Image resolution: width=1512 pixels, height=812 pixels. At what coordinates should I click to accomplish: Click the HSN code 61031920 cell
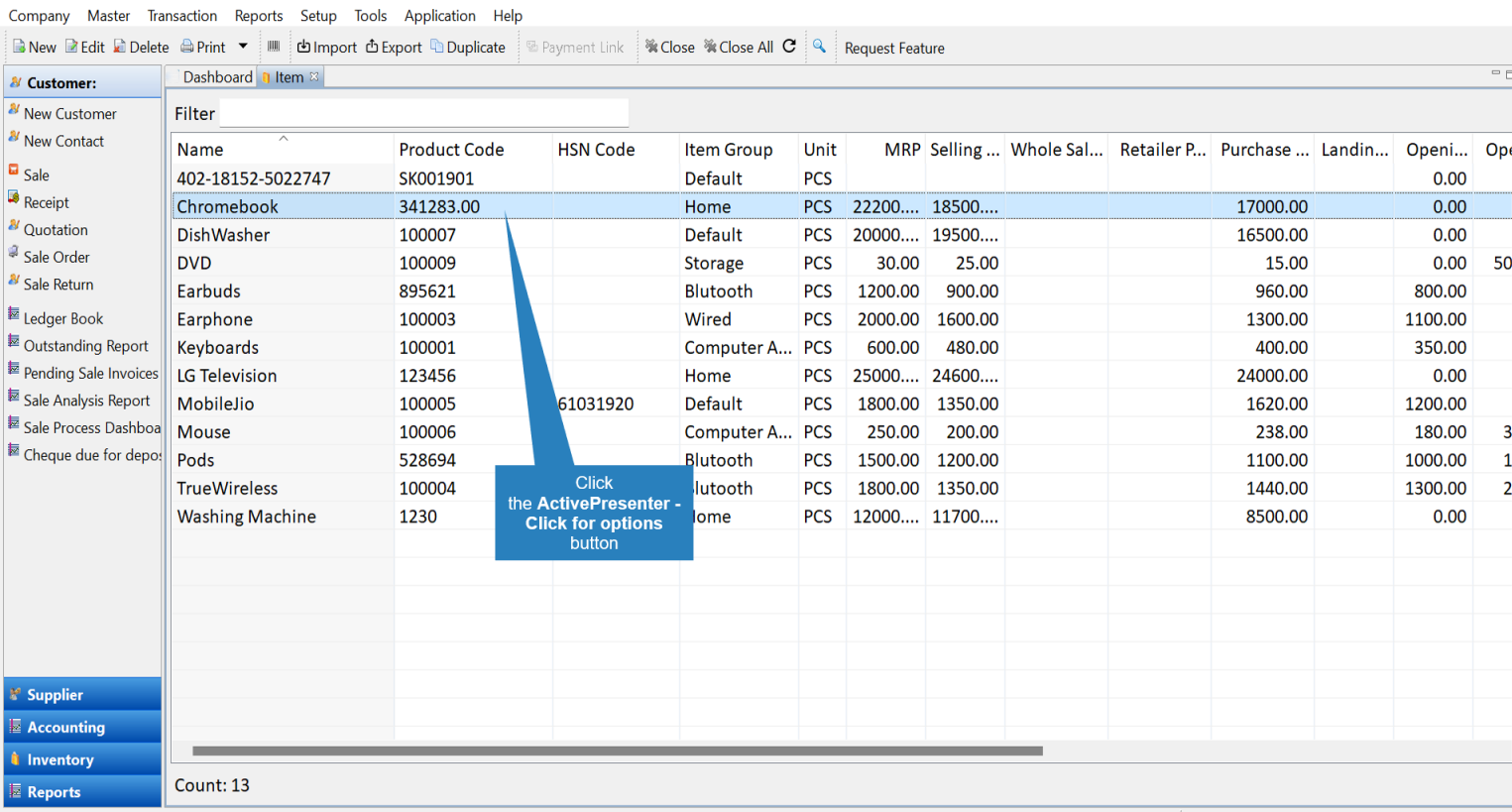[615, 404]
